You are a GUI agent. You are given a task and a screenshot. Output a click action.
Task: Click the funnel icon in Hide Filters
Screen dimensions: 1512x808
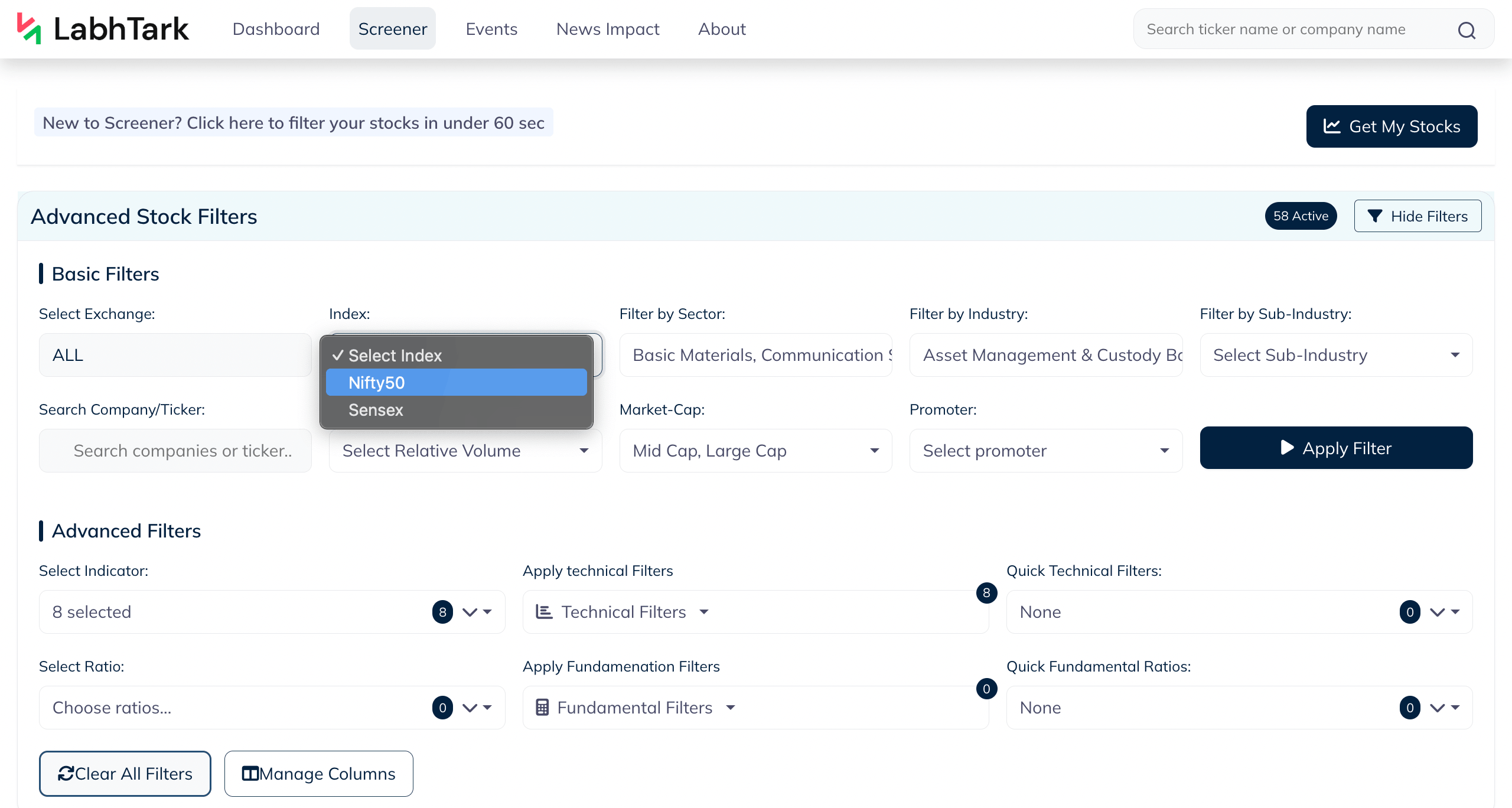[x=1375, y=216]
